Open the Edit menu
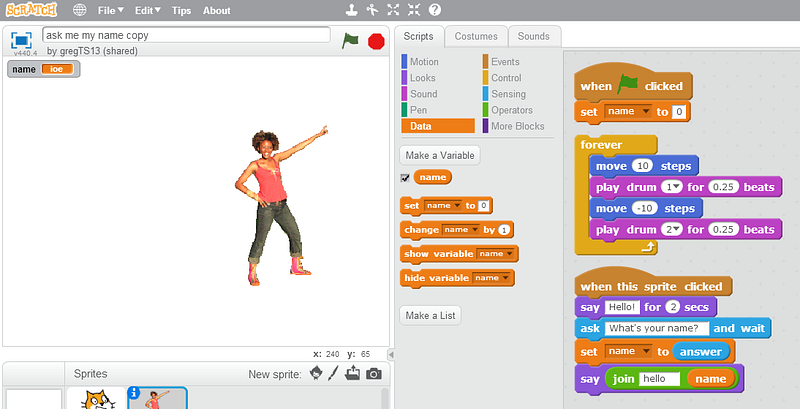800x409 pixels. (148, 10)
